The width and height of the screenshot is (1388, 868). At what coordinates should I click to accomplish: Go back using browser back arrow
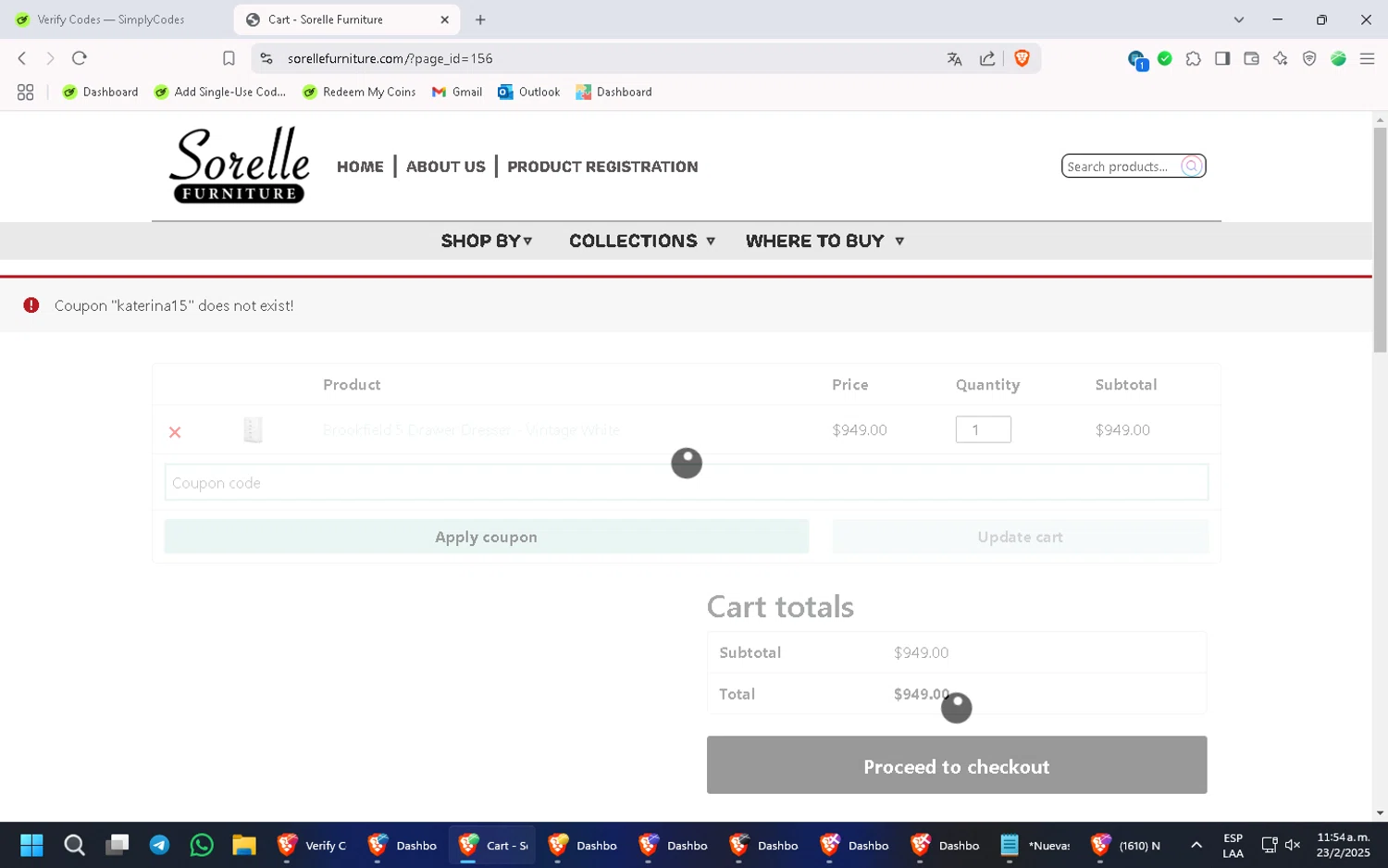click(x=22, y=58)
